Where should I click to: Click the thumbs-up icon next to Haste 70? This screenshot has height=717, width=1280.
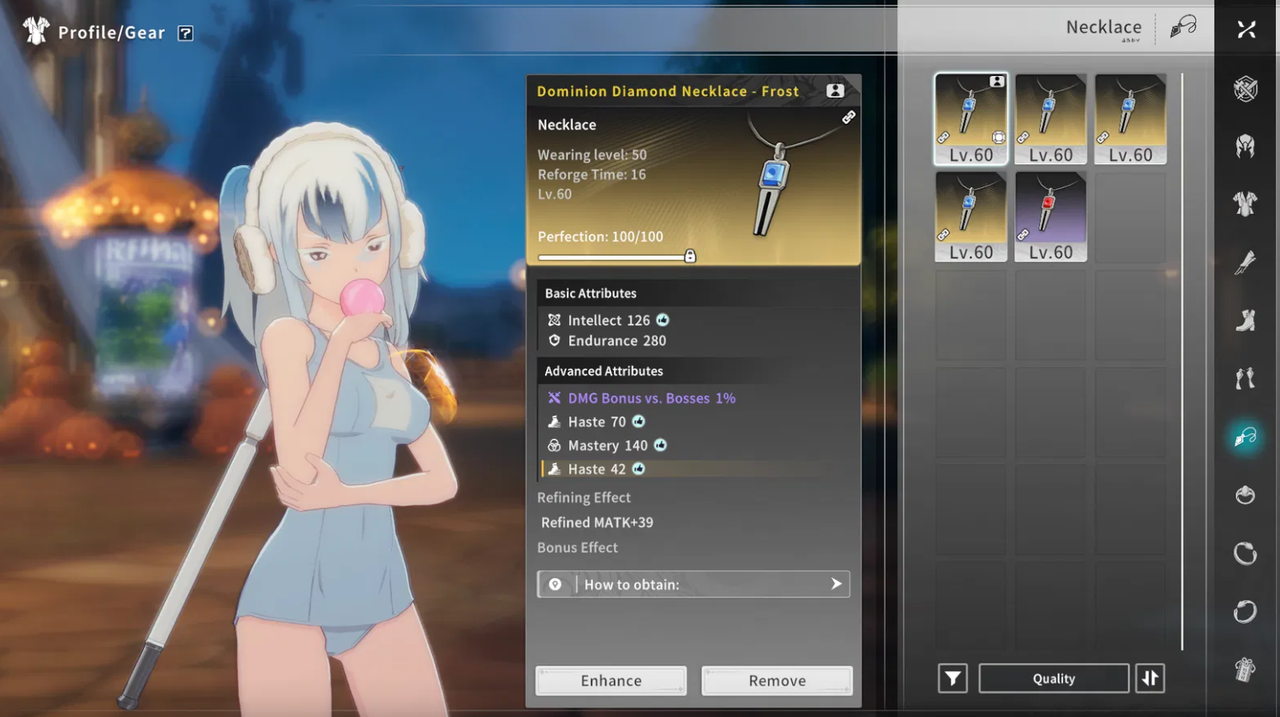pos(638,421)
